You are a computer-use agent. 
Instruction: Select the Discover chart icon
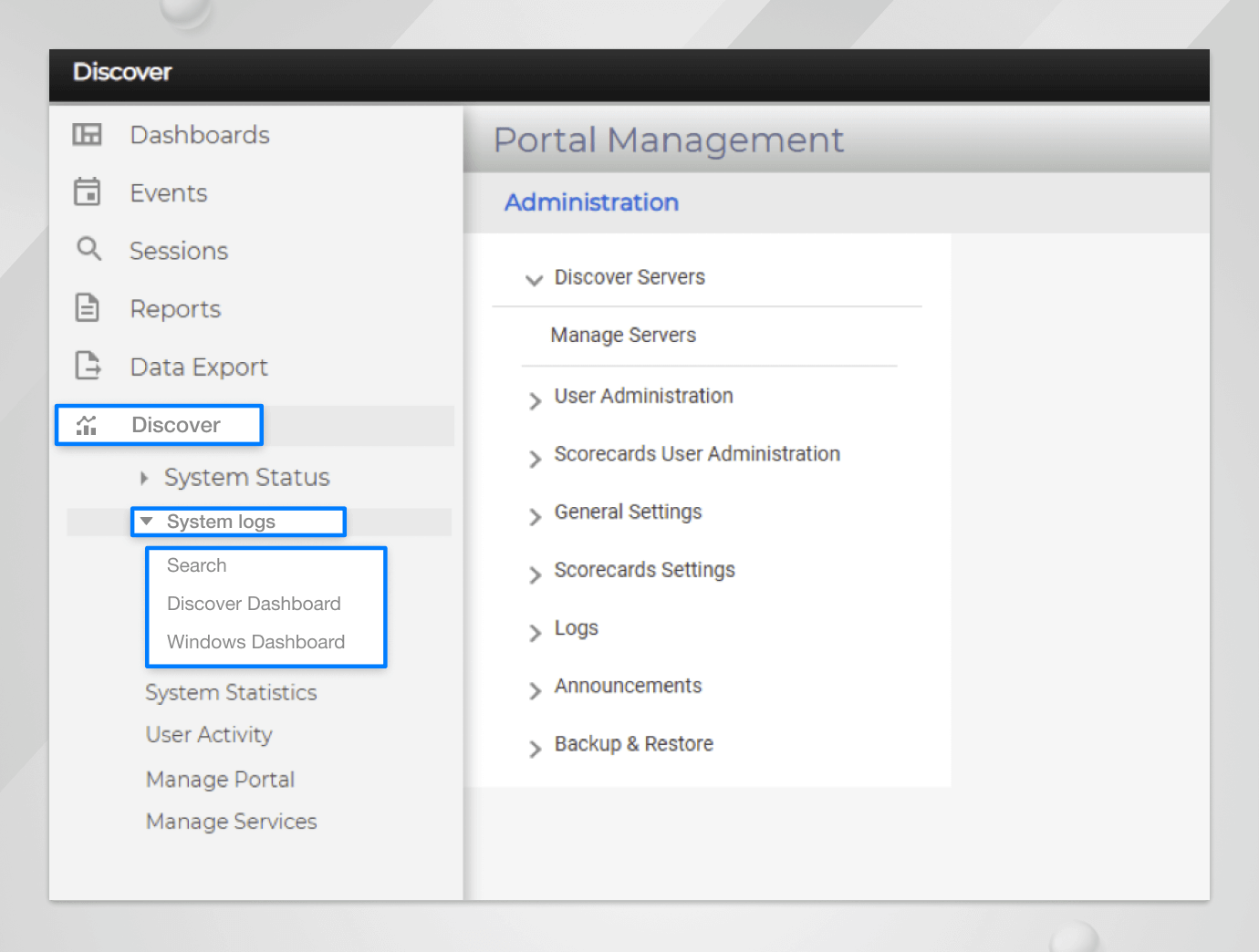click(x=87, y=424)
